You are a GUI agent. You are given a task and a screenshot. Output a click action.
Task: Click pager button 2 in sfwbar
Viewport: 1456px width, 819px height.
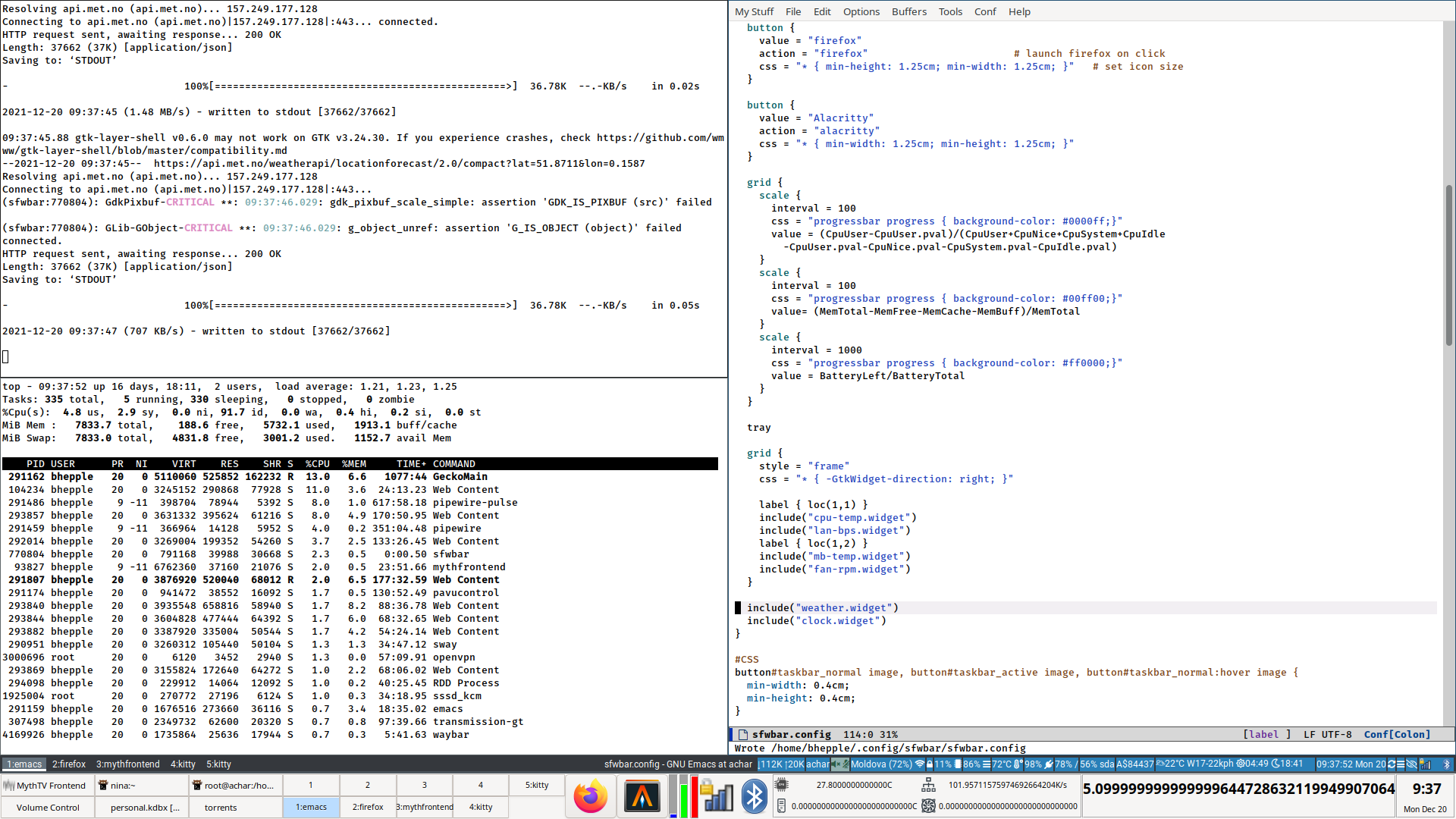[x=368, y=785]
